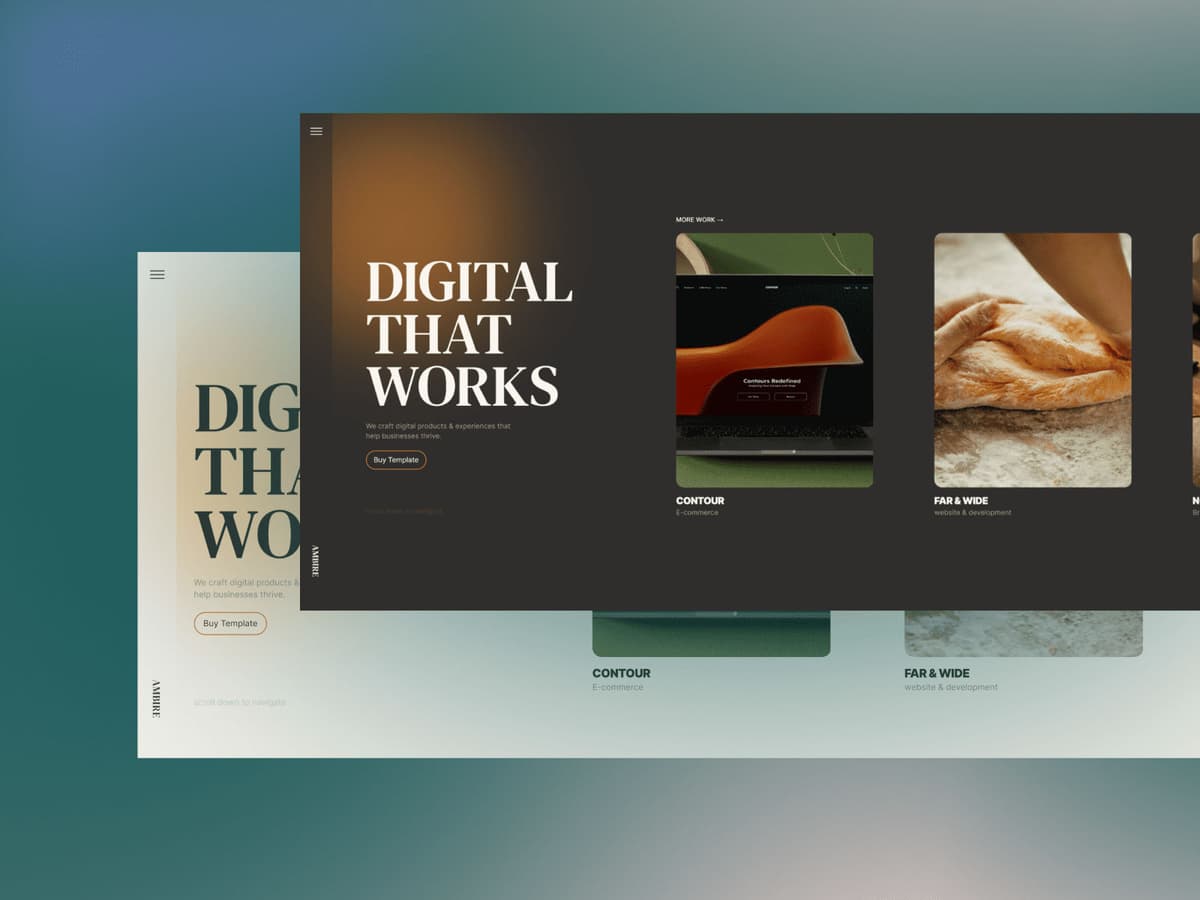The image size is (1200, 900).
Task: Click scroll down to navigate text in light window
Action: tap(240, 702)
